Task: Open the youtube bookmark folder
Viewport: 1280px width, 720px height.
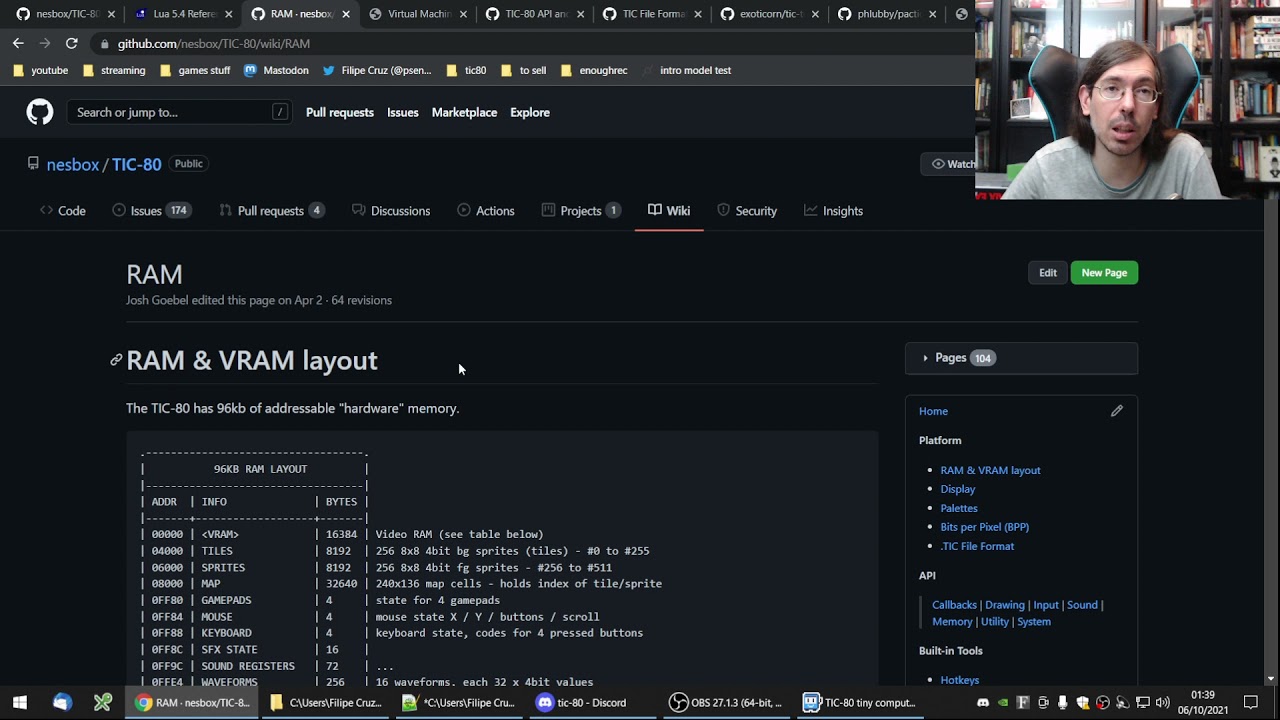Action: coord(41,70)
